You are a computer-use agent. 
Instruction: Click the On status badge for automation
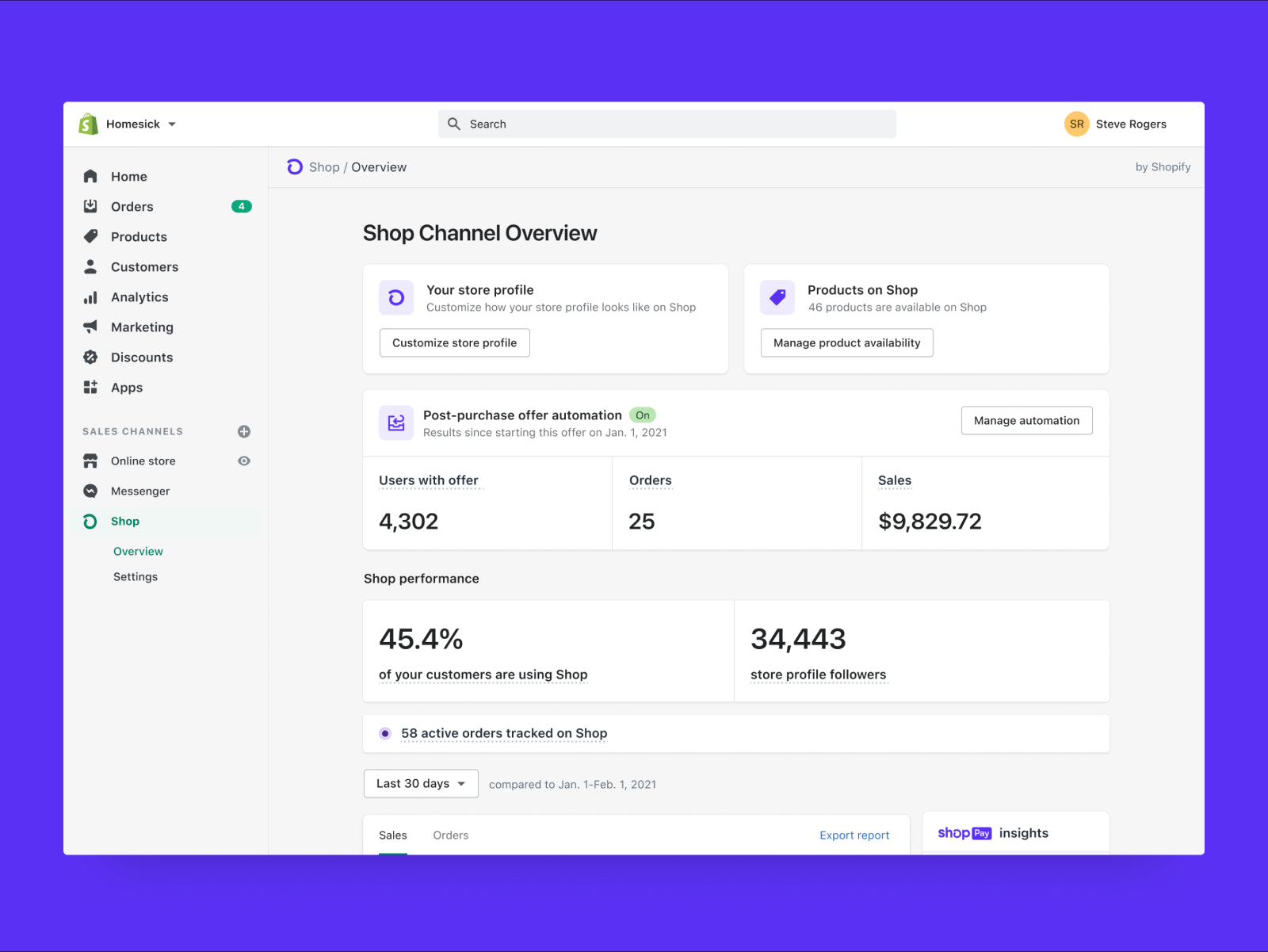643,415
